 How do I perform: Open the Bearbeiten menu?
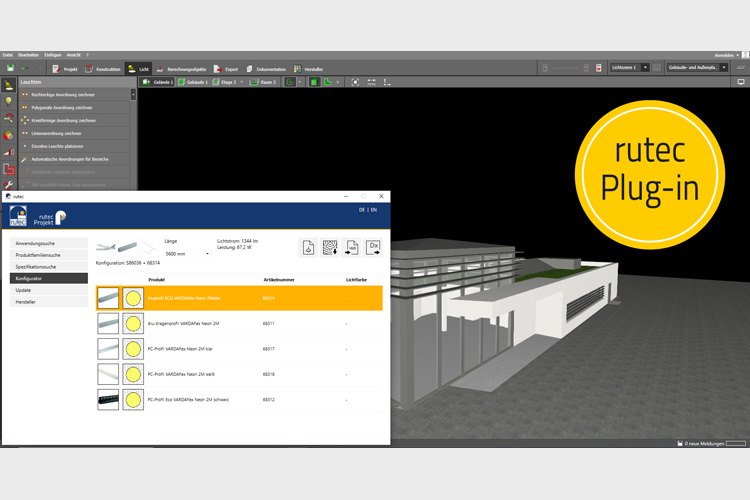coord(28,55)
